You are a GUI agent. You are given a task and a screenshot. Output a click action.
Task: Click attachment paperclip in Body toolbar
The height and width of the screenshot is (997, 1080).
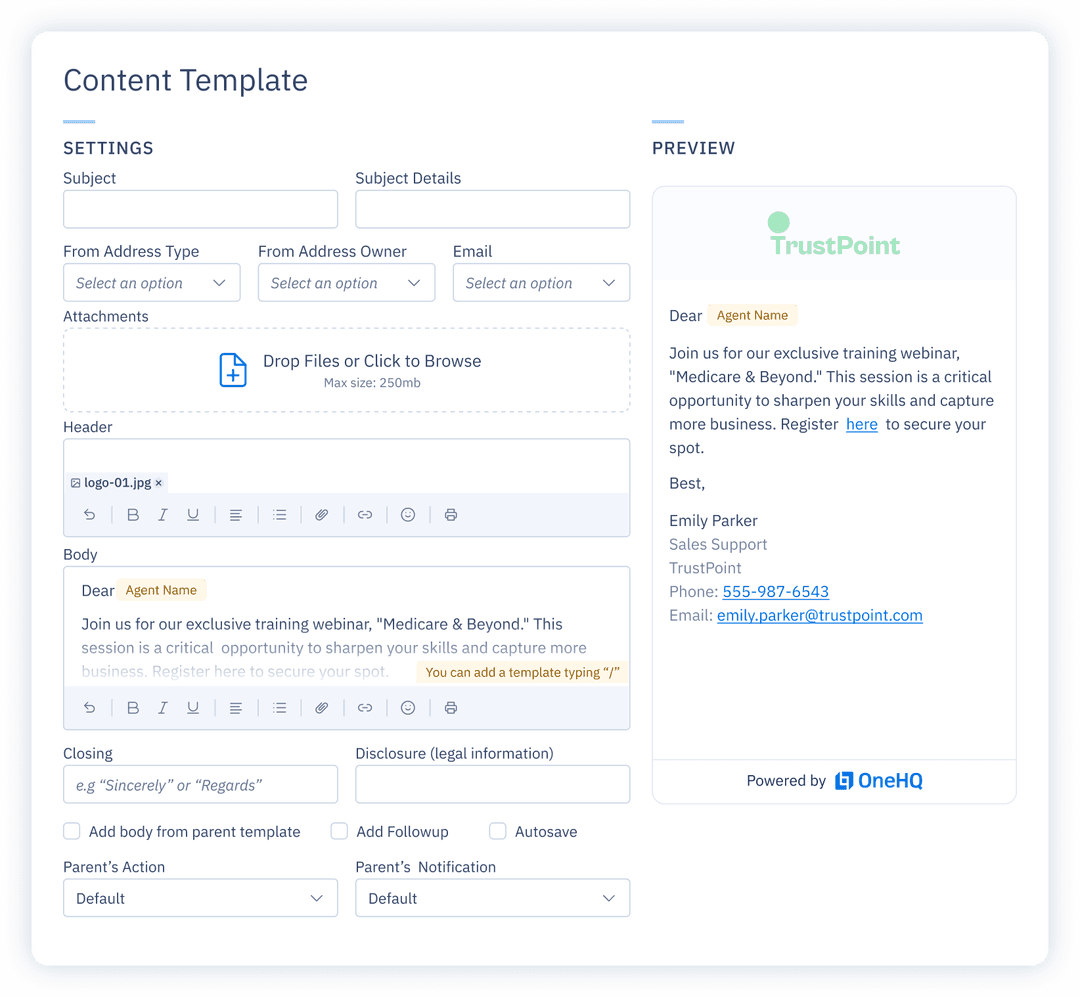click(322, 708)
